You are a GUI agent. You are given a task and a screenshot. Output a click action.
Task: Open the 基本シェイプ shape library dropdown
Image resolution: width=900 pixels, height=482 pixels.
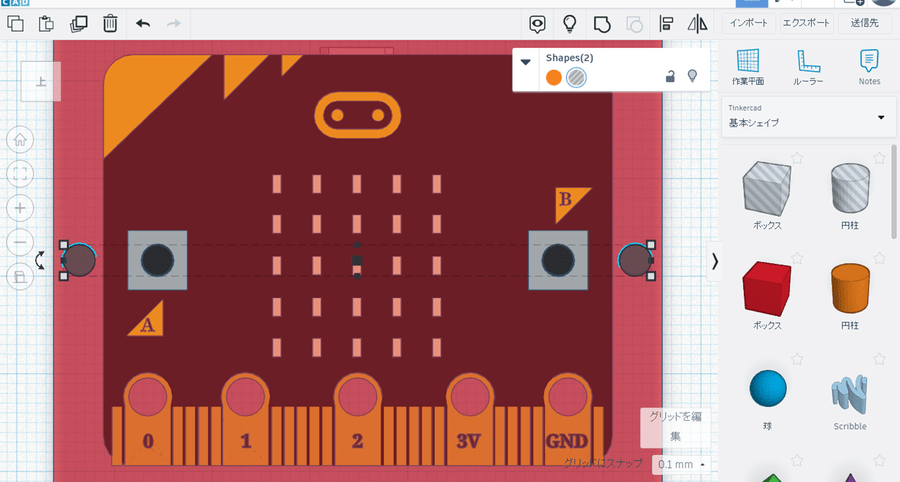pos(808,117)
